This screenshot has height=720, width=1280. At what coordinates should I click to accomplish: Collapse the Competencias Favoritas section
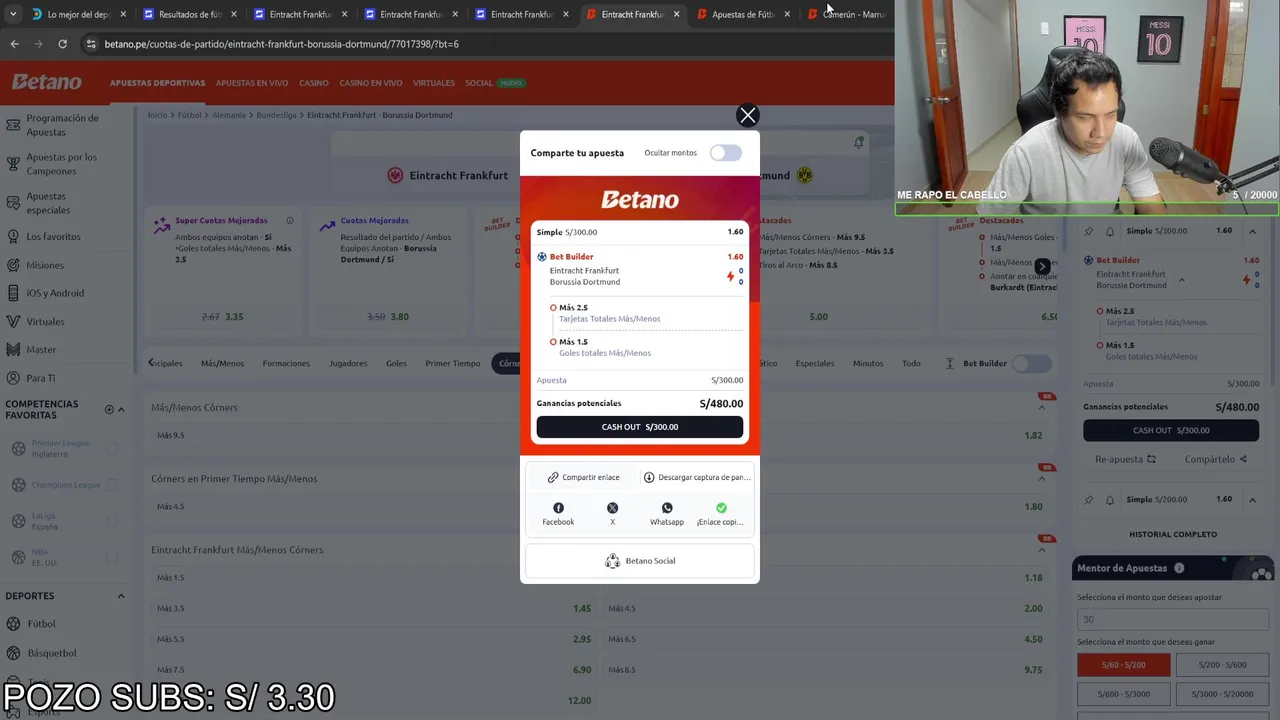(x=121, y=409)
